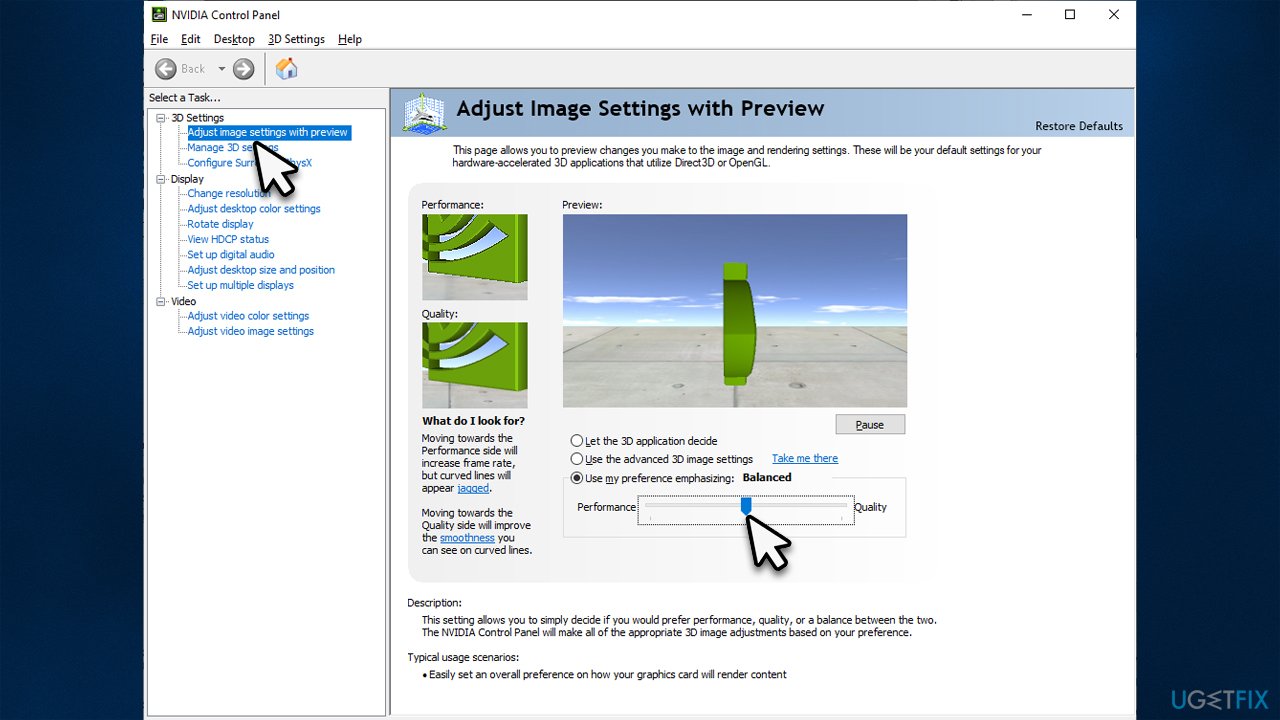
Task: Click the 3D preview image
Action: point(735,311)
